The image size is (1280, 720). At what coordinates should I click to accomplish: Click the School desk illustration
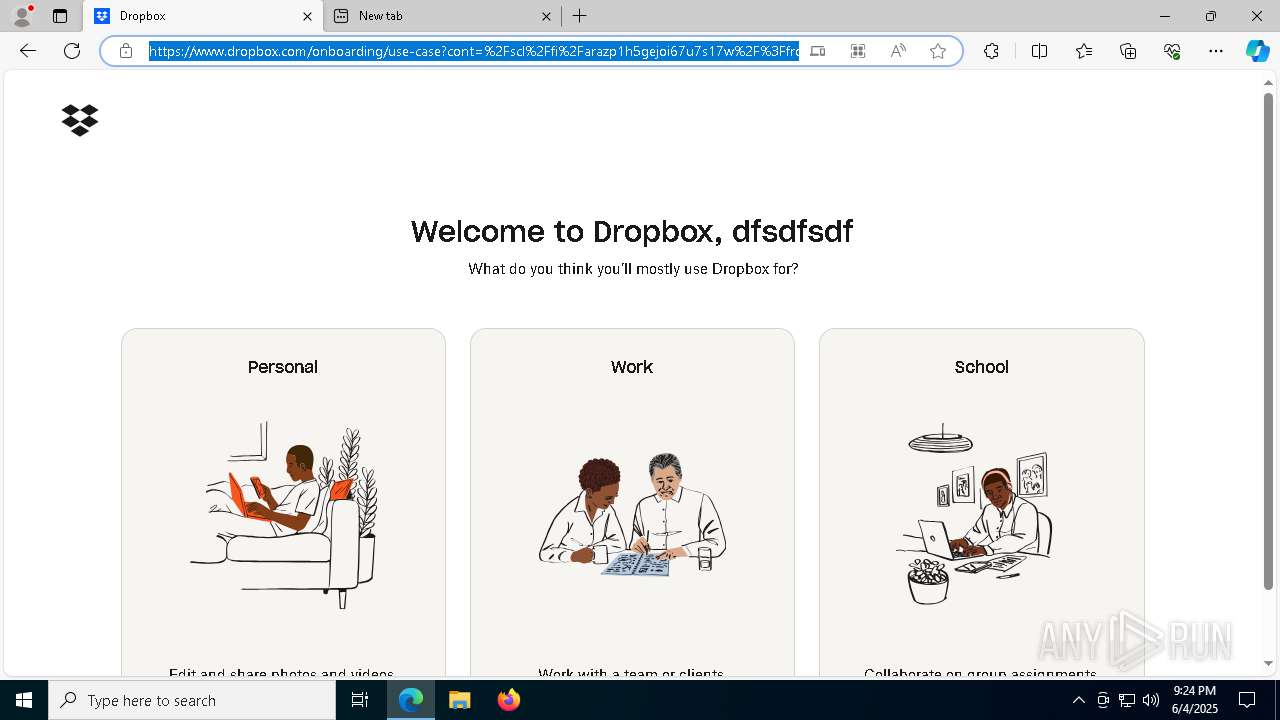[974, 514]
